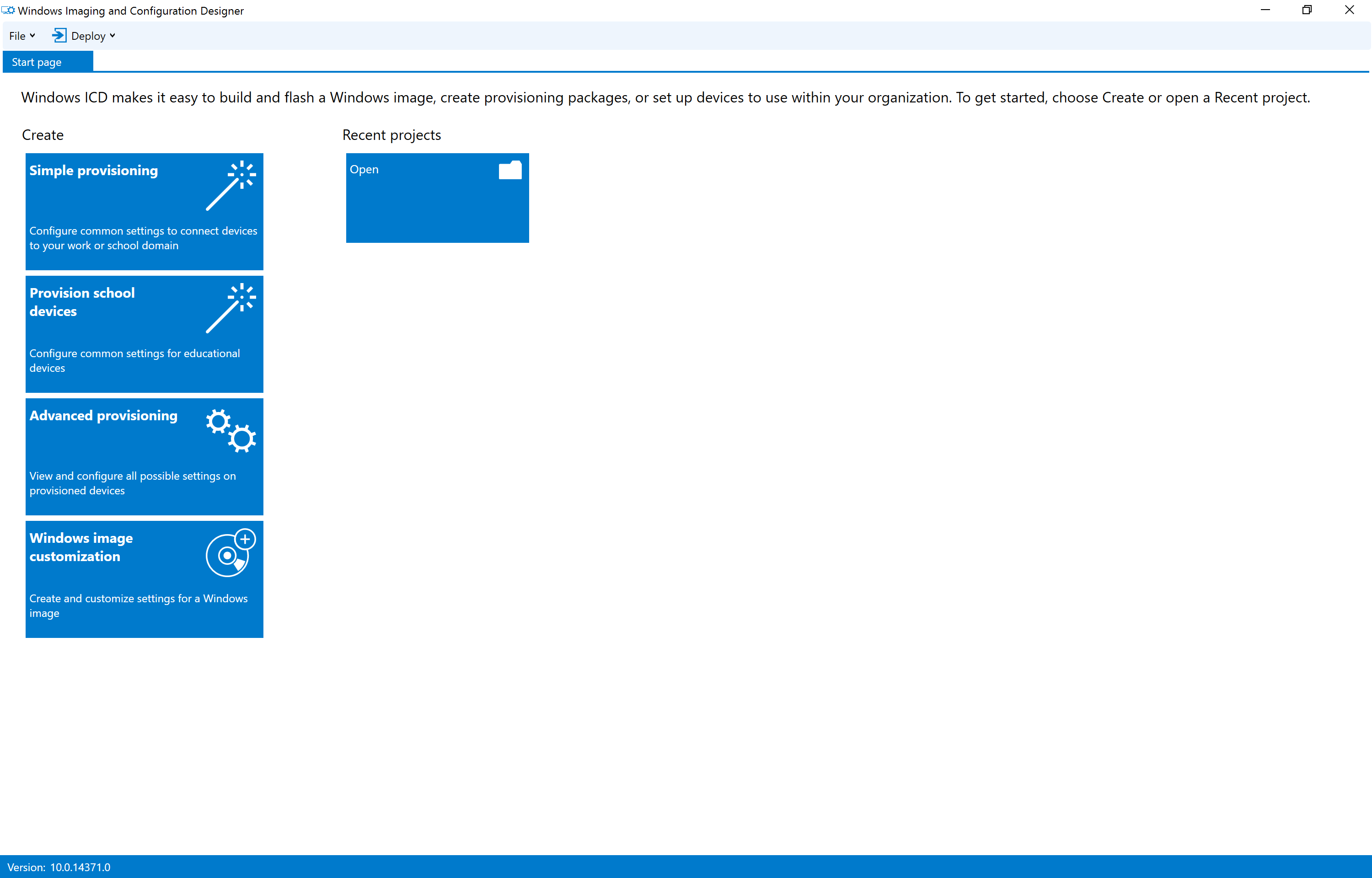The height and width of the screenshot is (878, 1372).
Task: Click the gears icon on Advanced provisioning tile
Action: point(230,430)
